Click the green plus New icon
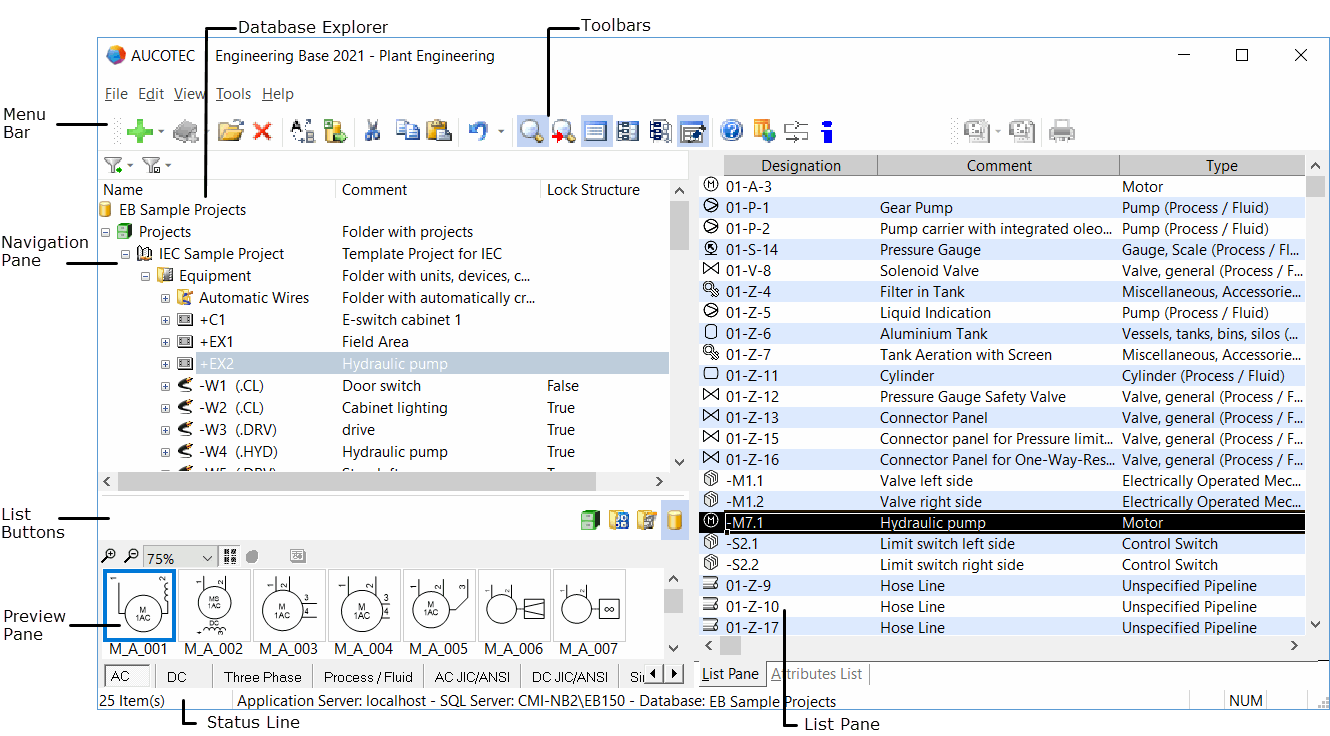Viewport: 1330px width, 736px height. [140, 131]
